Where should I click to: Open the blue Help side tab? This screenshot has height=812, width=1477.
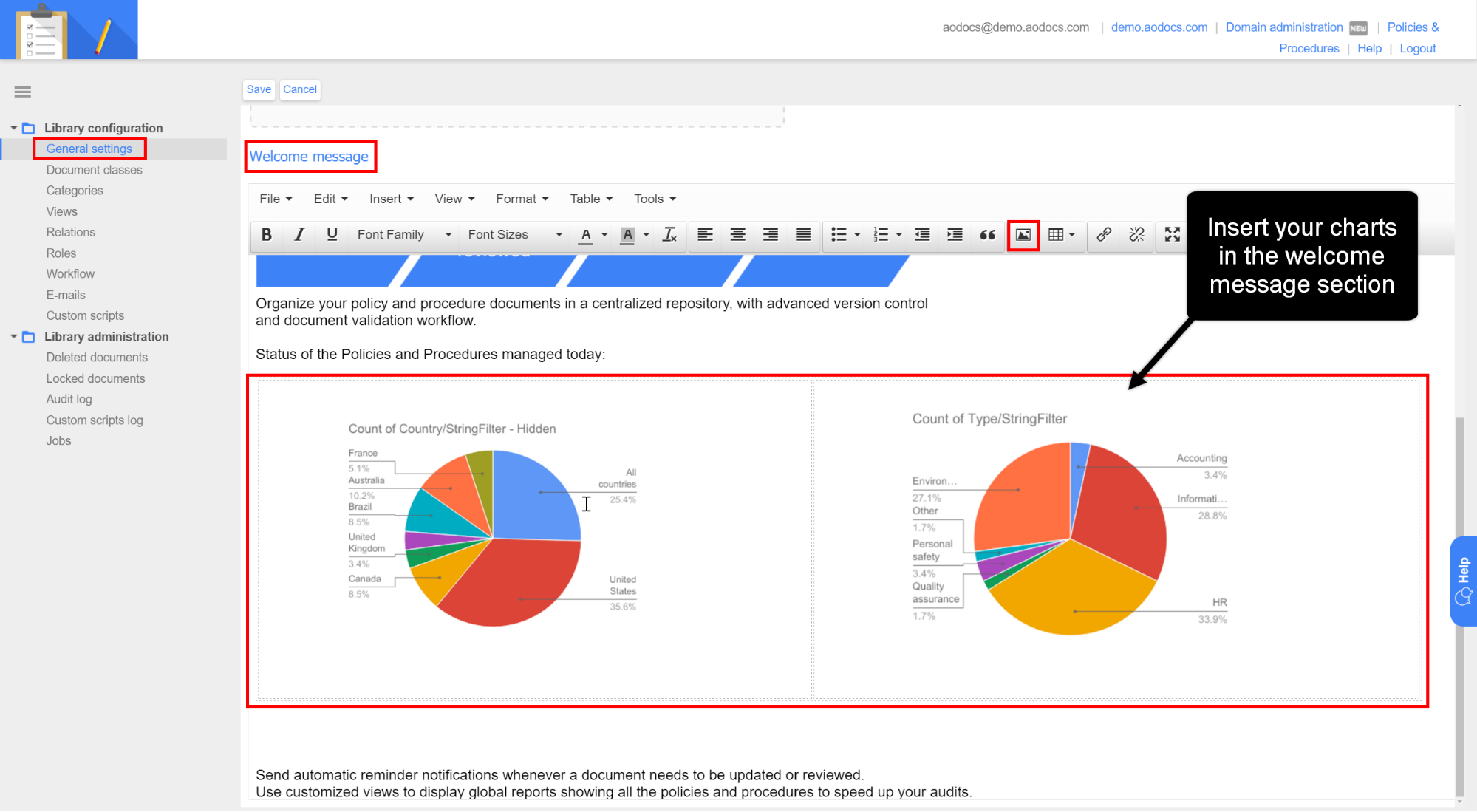(x=1464, y=581)
